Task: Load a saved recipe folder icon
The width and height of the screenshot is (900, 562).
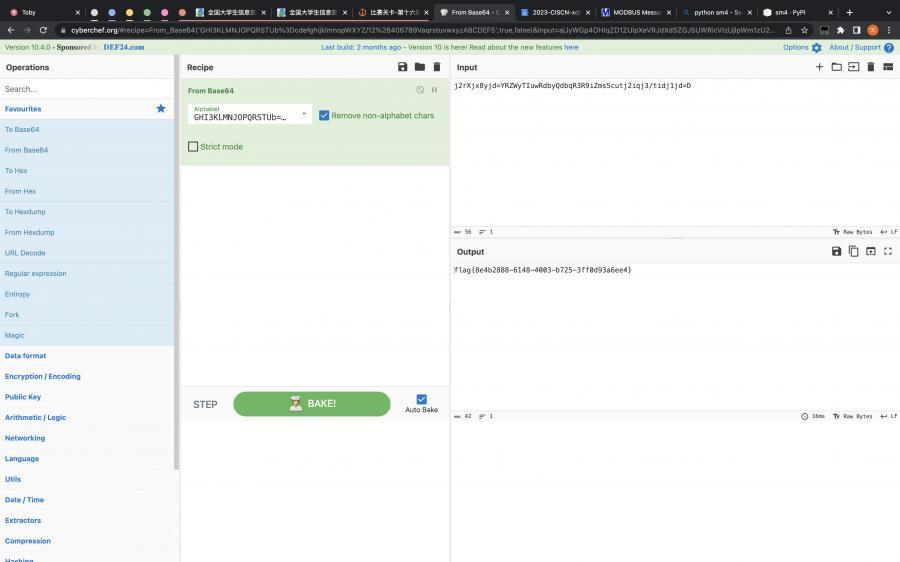Action: (420, 67)
